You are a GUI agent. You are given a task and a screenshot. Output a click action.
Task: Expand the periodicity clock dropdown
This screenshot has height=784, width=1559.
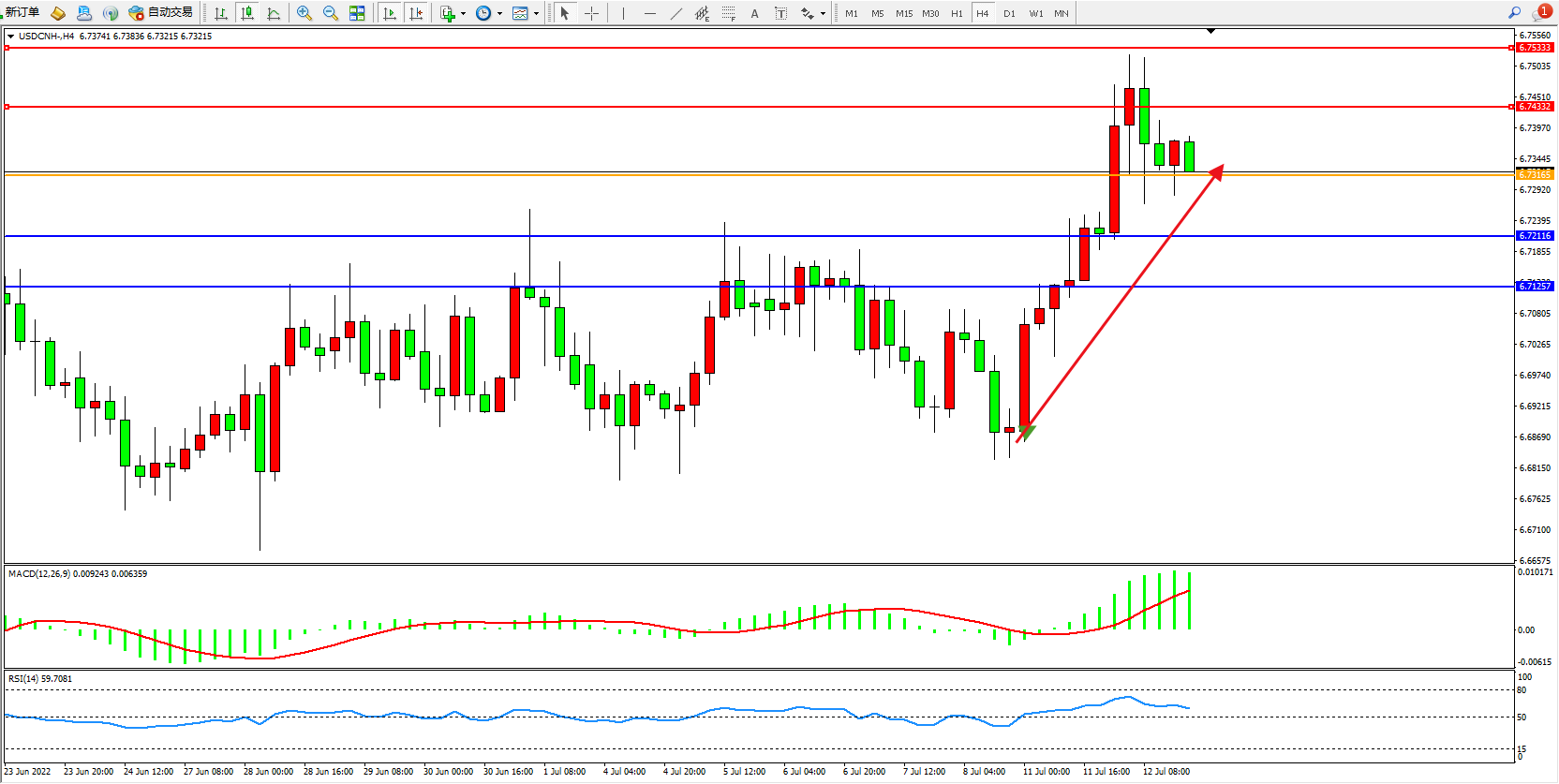pos(499,13)
